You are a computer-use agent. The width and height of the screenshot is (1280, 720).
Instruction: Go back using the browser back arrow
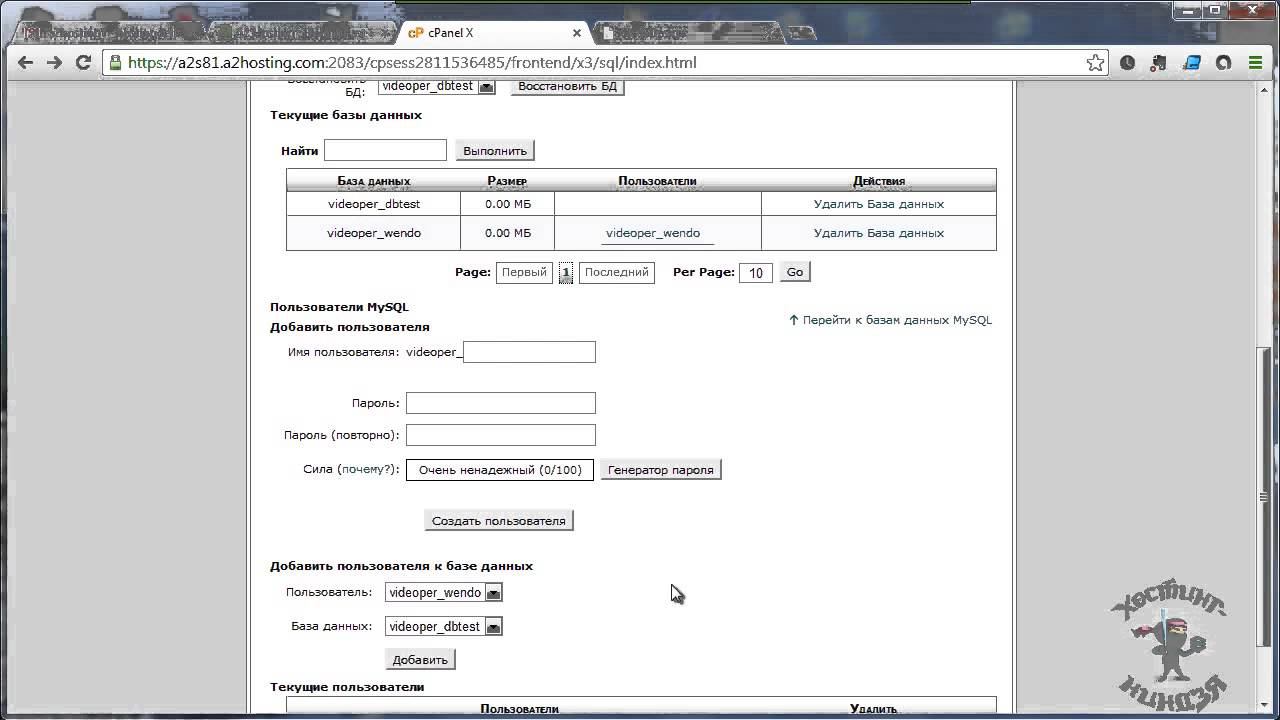tap(26, 62)
